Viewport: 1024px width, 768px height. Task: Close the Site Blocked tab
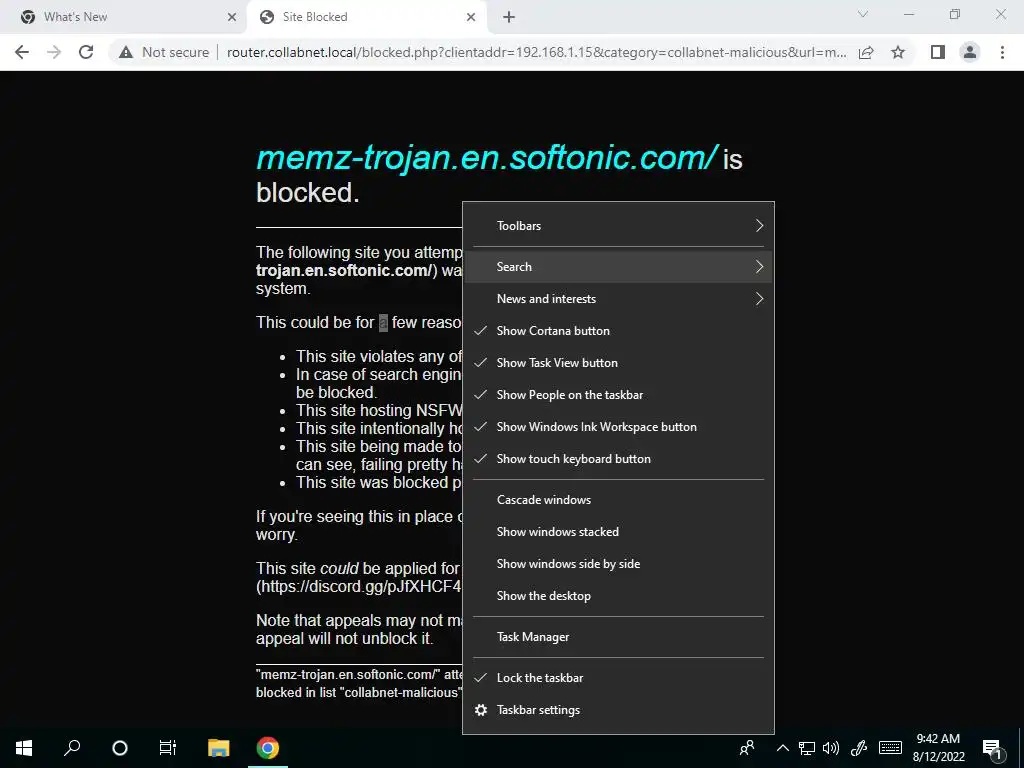tap(471, 17)
